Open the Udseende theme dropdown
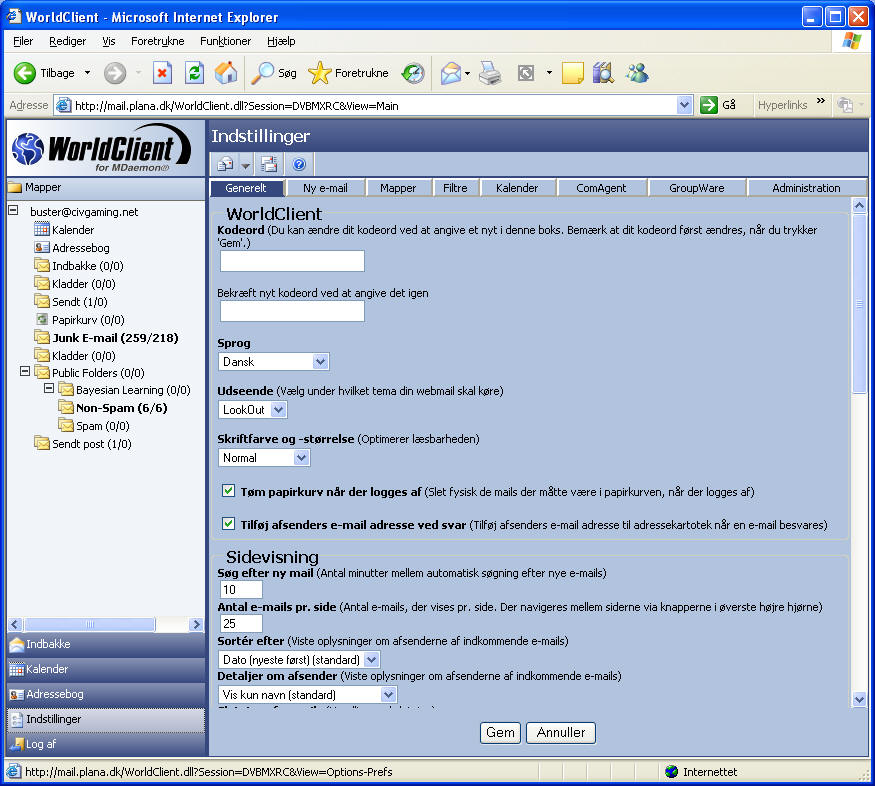This screenshot has width=875, height=786. pyautogui.click(x=252, y=410)
